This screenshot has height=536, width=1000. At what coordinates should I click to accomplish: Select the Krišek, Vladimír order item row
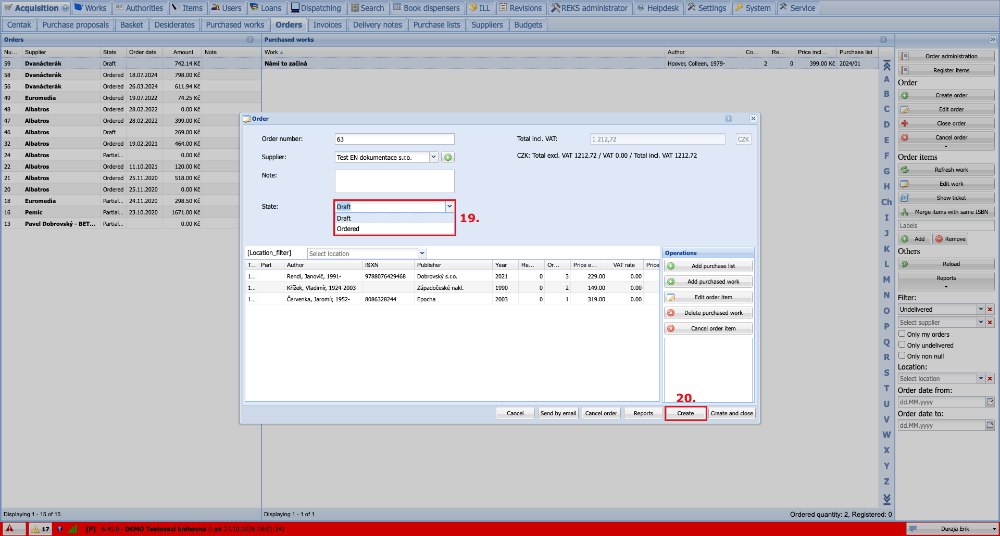(452, 288)
